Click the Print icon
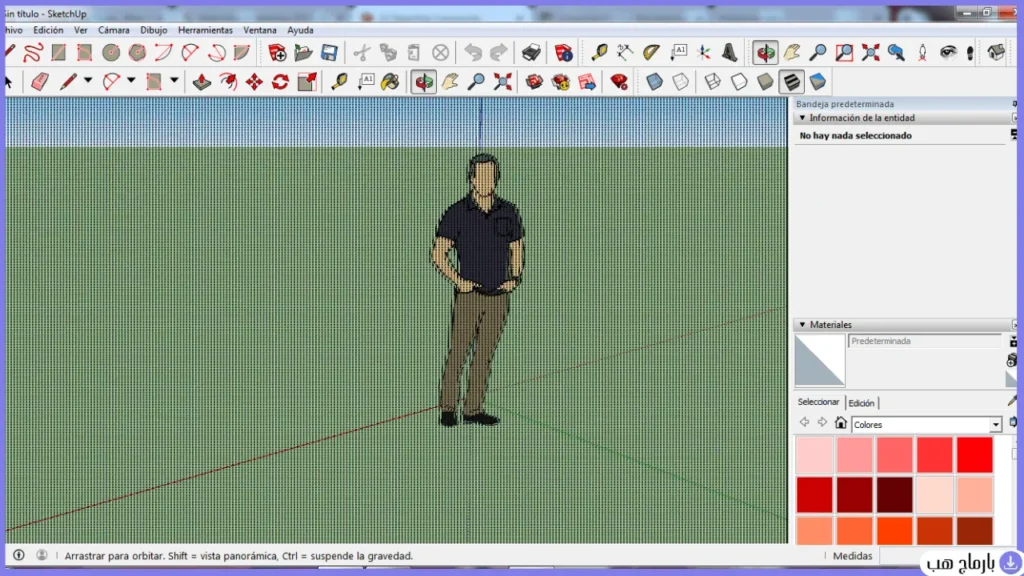This screenshot has width=1024, height=576. [x=531, y=52]
